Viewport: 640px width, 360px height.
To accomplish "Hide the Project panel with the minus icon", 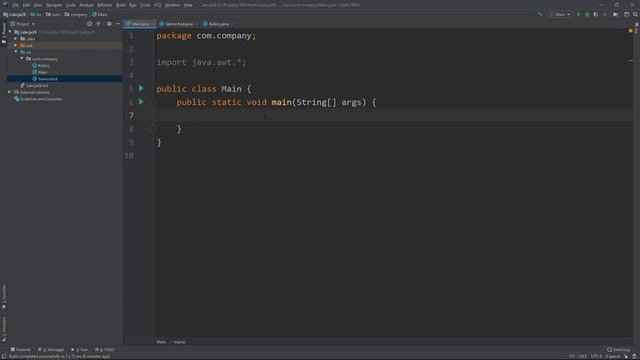I will click(118, 24).
